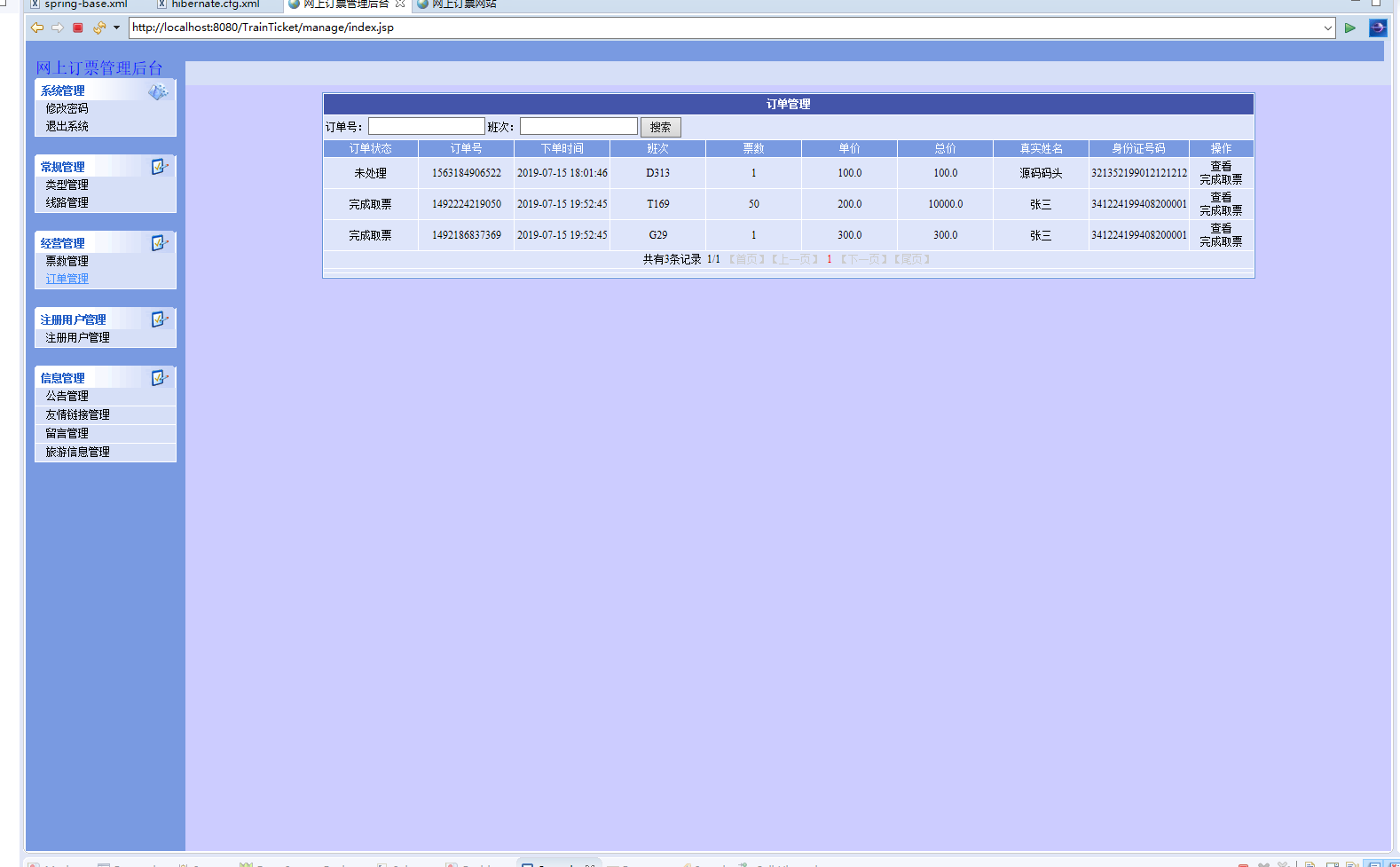Switch to the hibernate.cfg.xml editor tab
This screenshot has height=867, width=1400.
pyautogui.click(x=208, y=4)
